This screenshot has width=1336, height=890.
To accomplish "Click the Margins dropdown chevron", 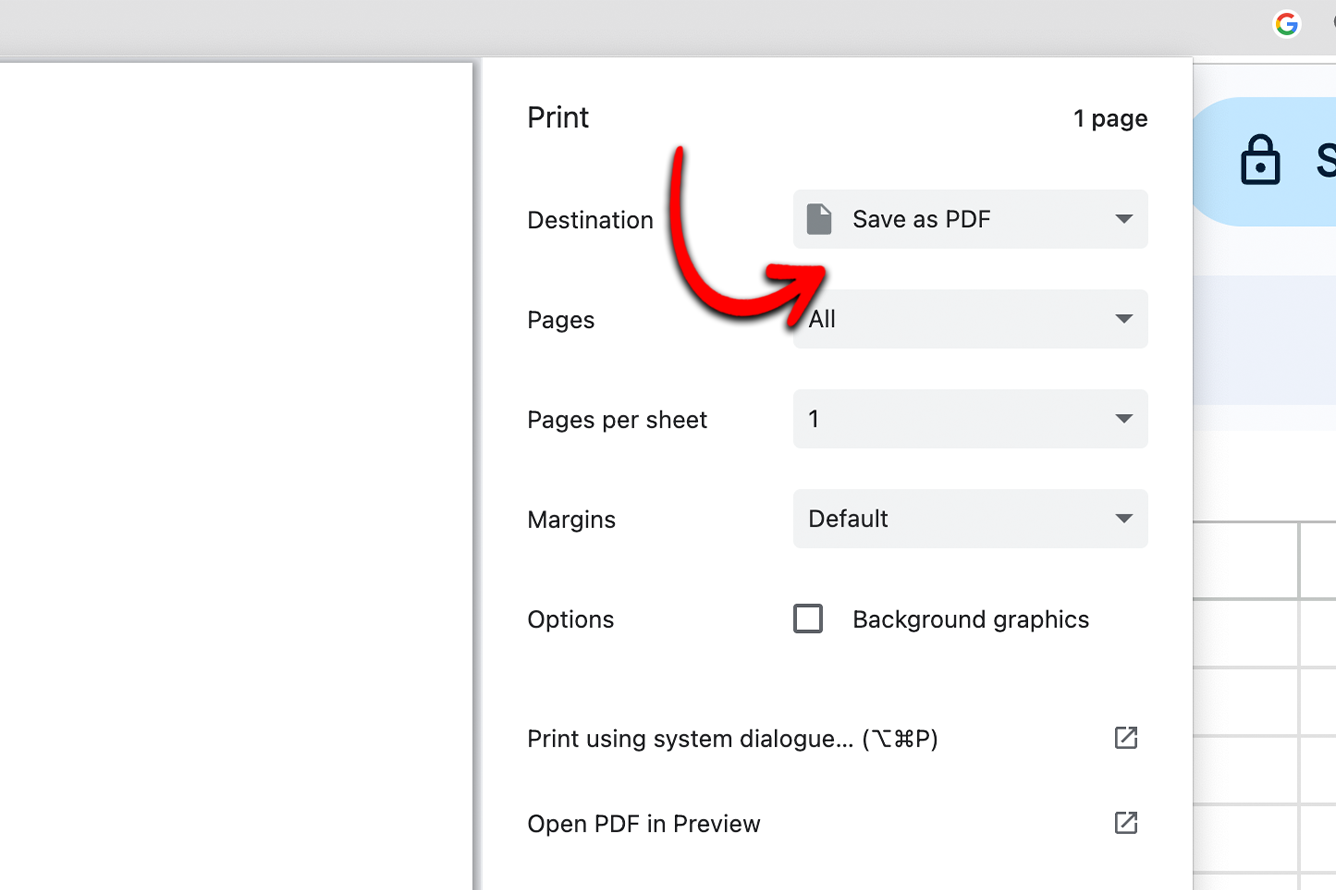I will (x=1126, y=519).
